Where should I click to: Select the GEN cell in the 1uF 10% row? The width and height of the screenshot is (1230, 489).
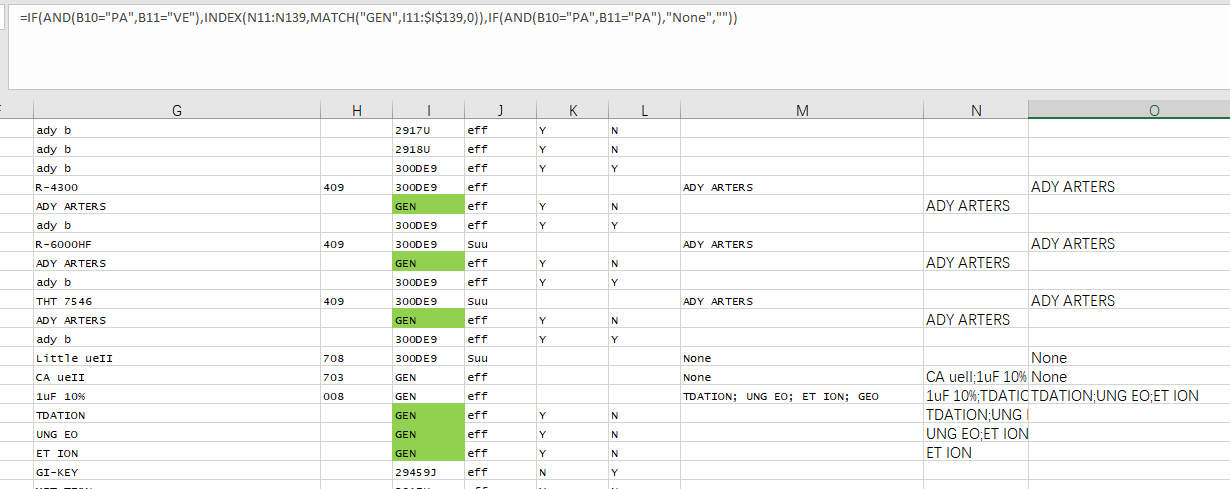tap(429, 396)
